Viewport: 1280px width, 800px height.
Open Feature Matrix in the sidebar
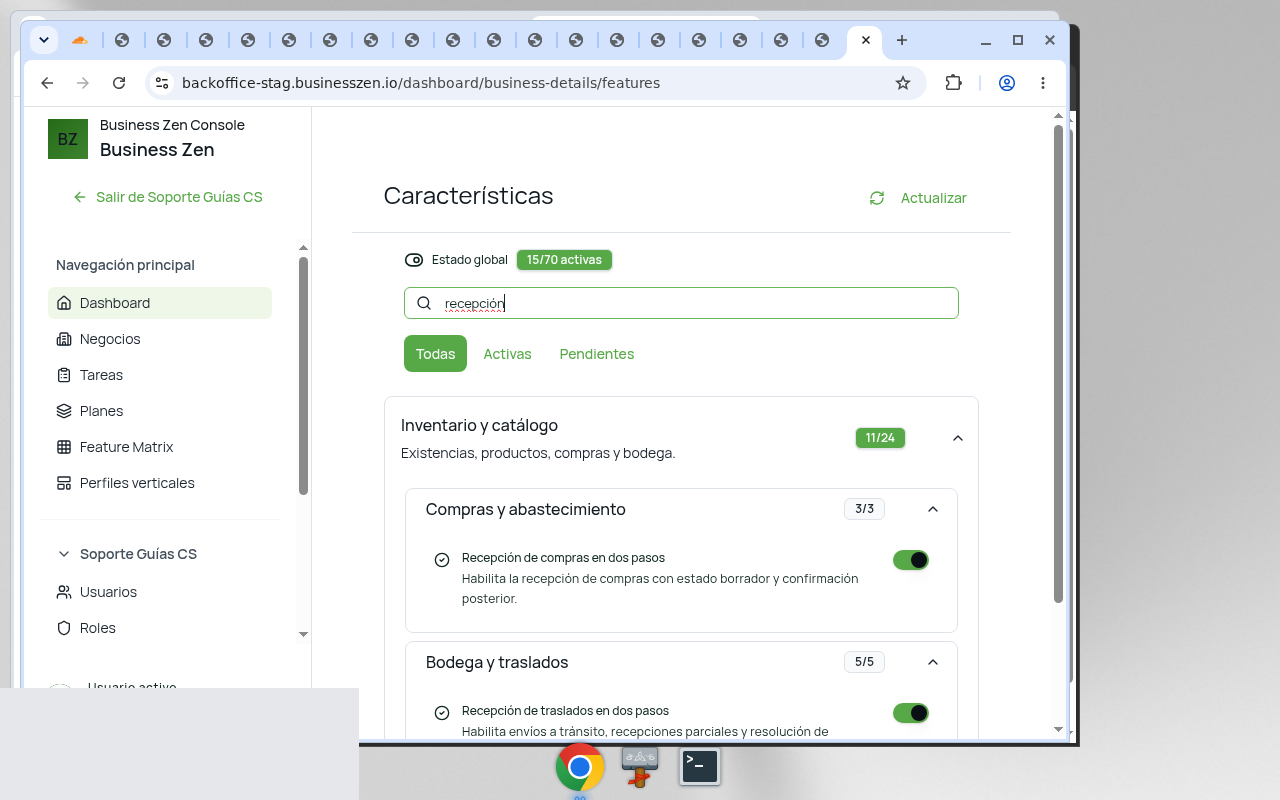(x=160, y=447)
